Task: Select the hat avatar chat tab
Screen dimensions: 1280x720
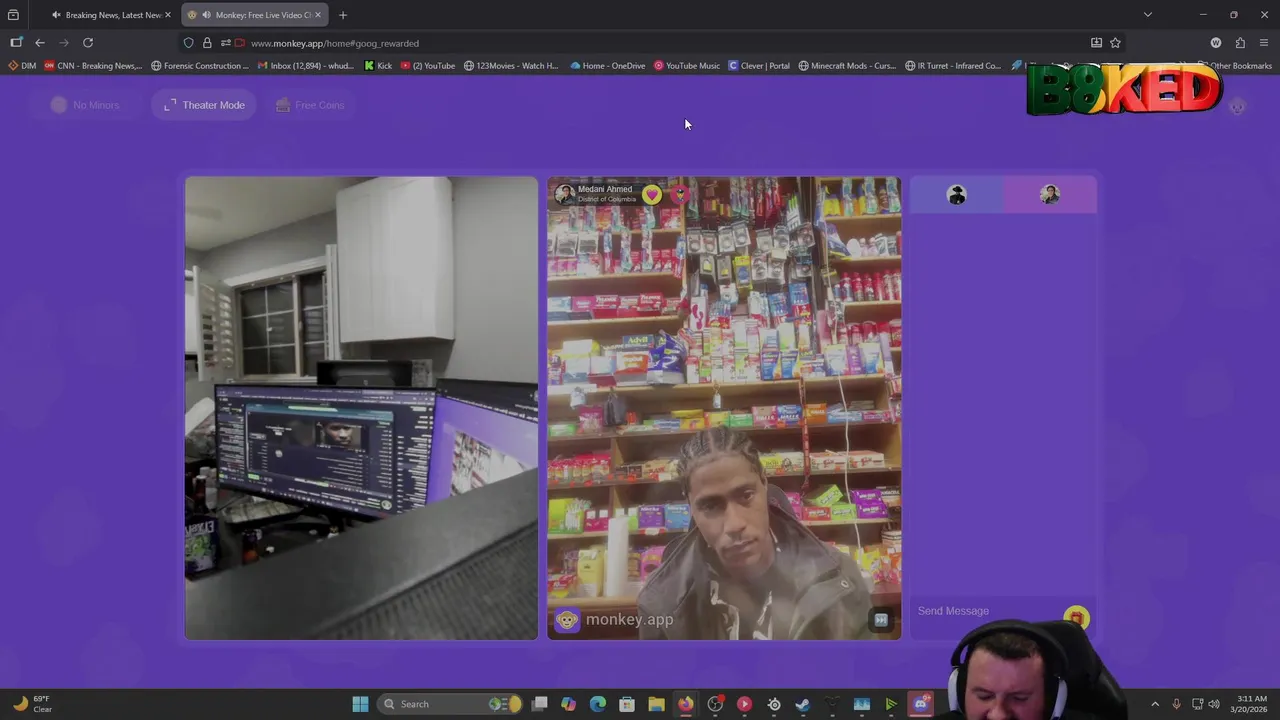Action: tap(957, 195)
